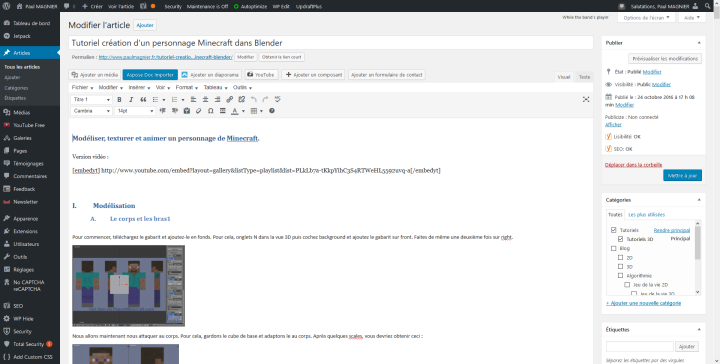Apply italic formatting

click(131, 100)
